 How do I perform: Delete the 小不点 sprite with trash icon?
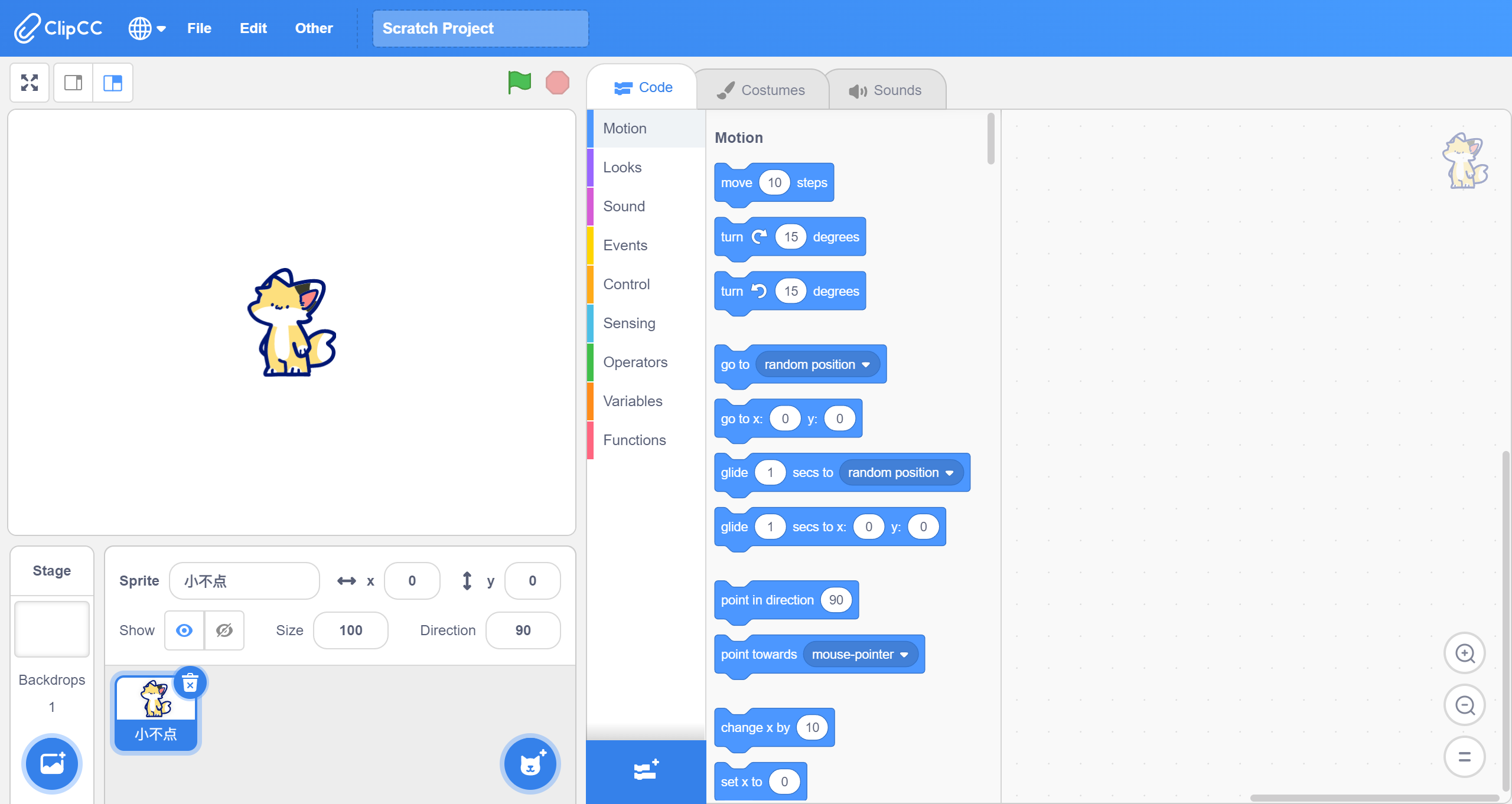tap(190, 684)
